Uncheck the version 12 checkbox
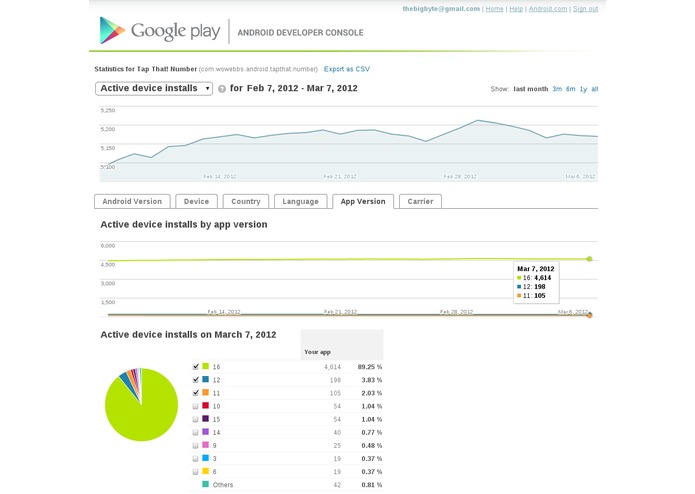 (x=195, y=380)
